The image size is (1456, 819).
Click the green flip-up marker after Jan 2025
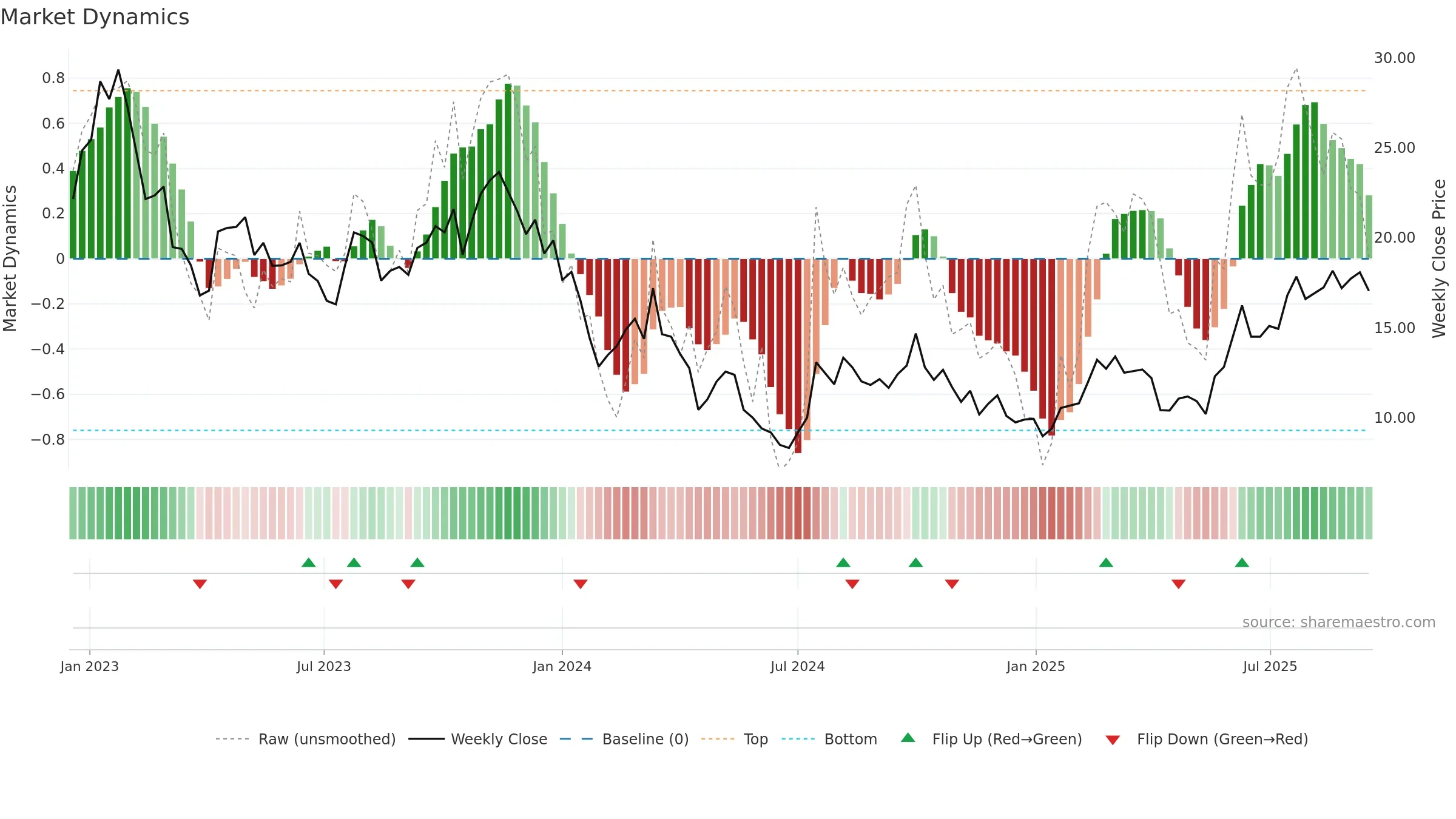click(1106, 562)
